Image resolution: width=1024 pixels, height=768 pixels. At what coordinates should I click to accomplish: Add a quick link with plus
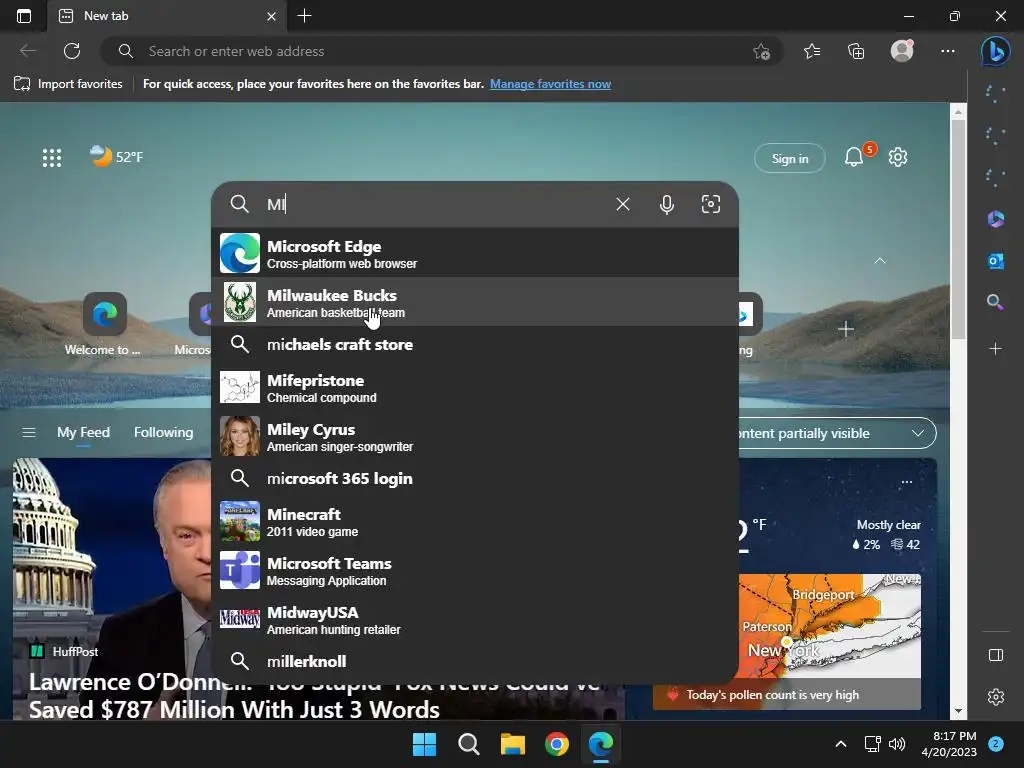[845, 329]
